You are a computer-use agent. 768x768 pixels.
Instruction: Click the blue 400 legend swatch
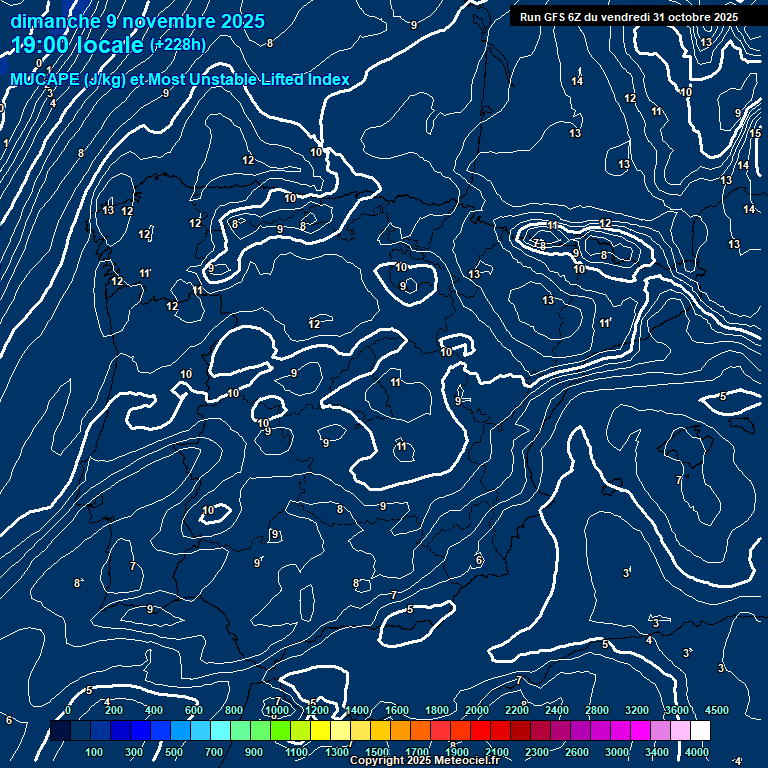tap(160, 731)
